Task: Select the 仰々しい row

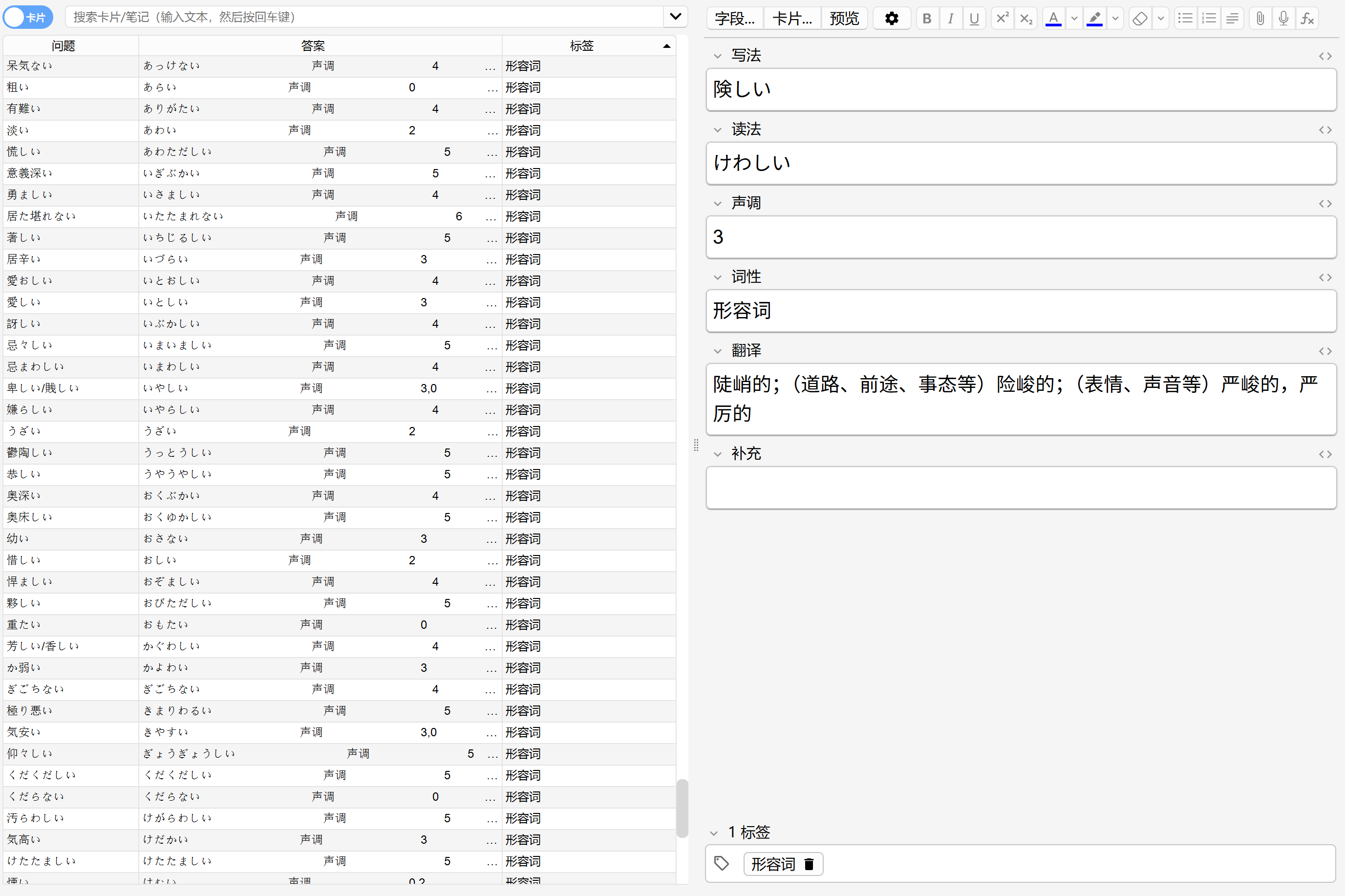Action: tap(340, 754)
